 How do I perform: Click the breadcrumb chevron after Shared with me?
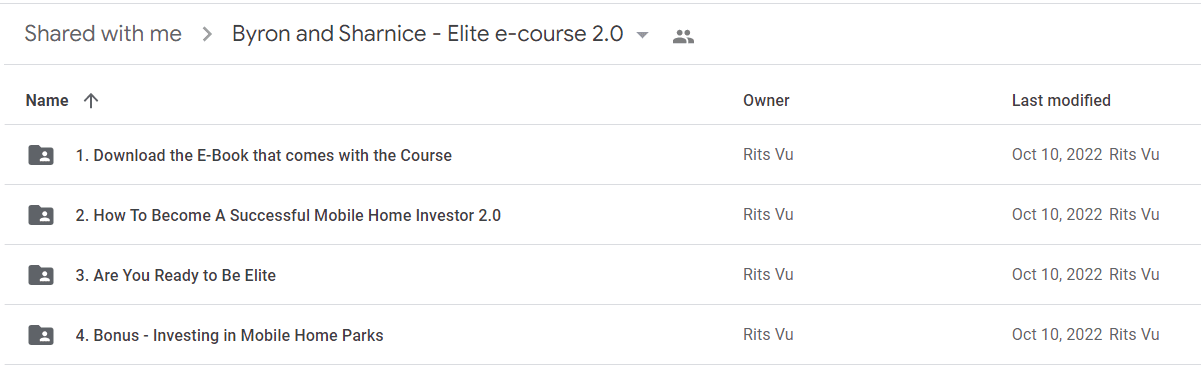(x=207, y=35)
